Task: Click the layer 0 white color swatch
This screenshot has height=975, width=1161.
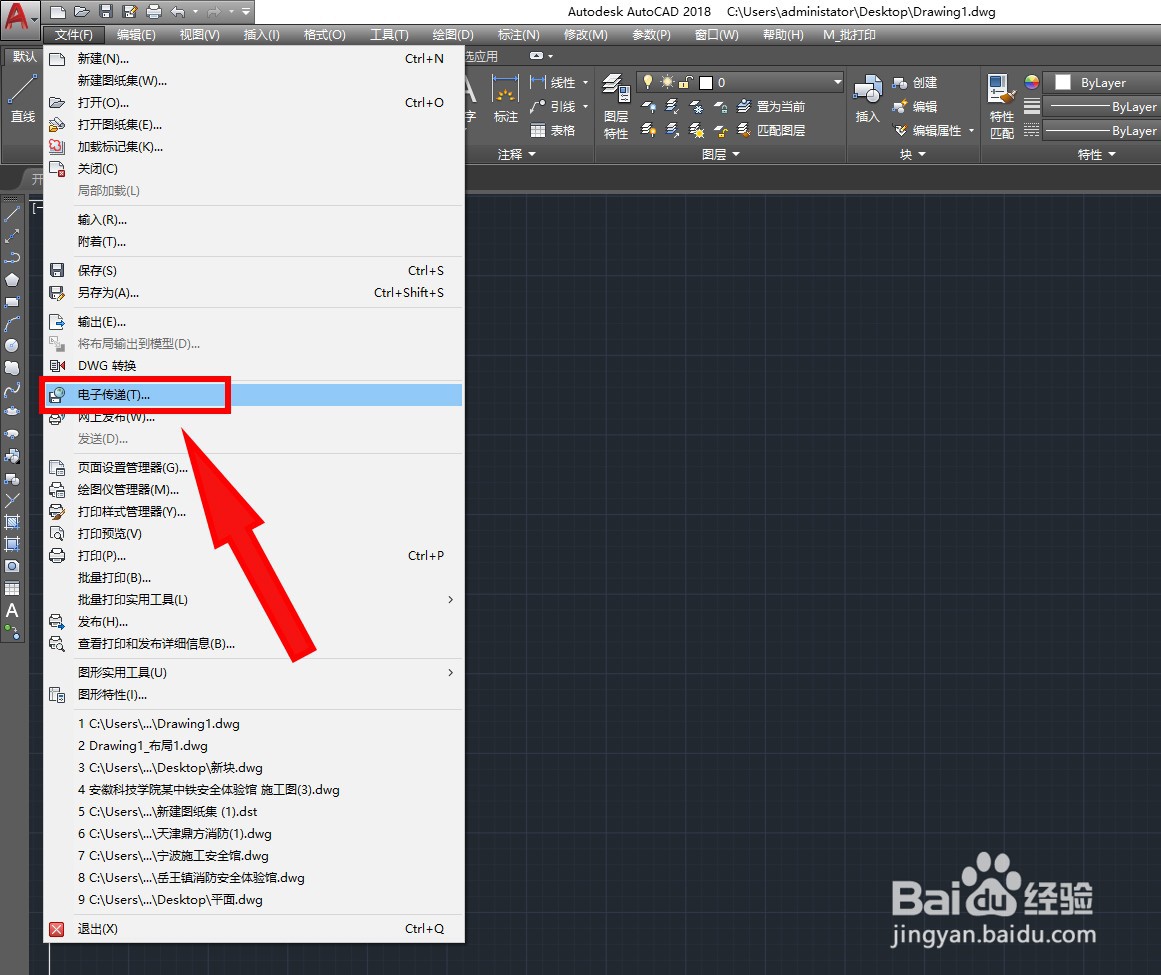Action: pos(706,83)
